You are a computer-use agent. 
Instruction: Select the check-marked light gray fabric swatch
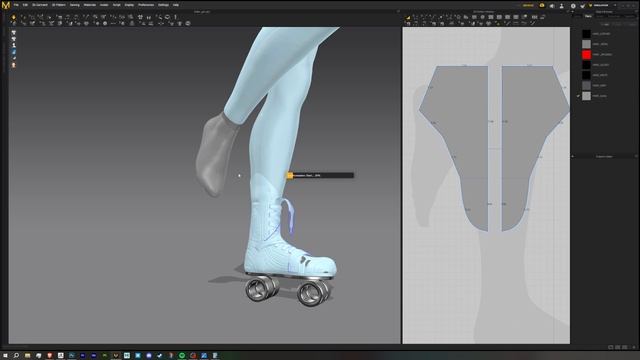(x=586, y=96)
